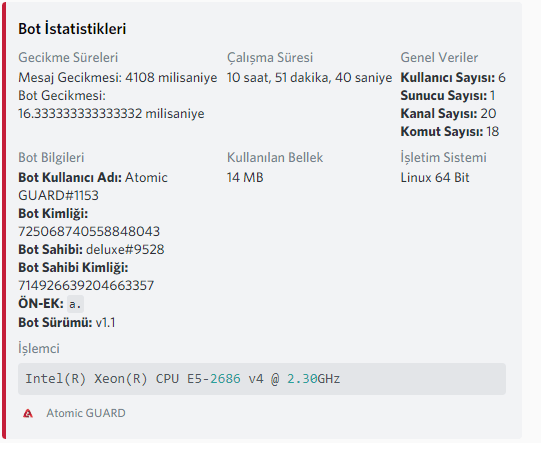Click the 'Bot Sahibi Kimliği:' label
Viewport: 541px width, 452px height.
point(73,267)
